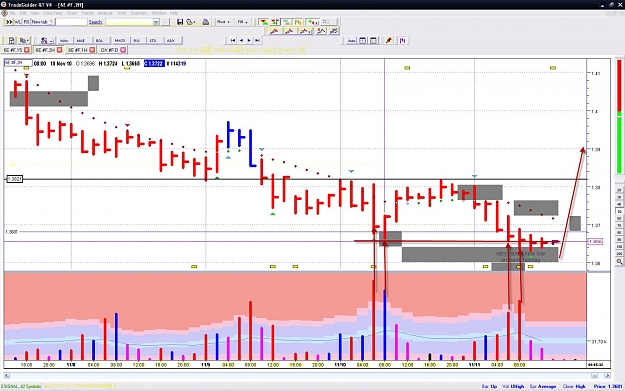Step one bar forward
Viewport: 625px width, 391px height.
249,40
